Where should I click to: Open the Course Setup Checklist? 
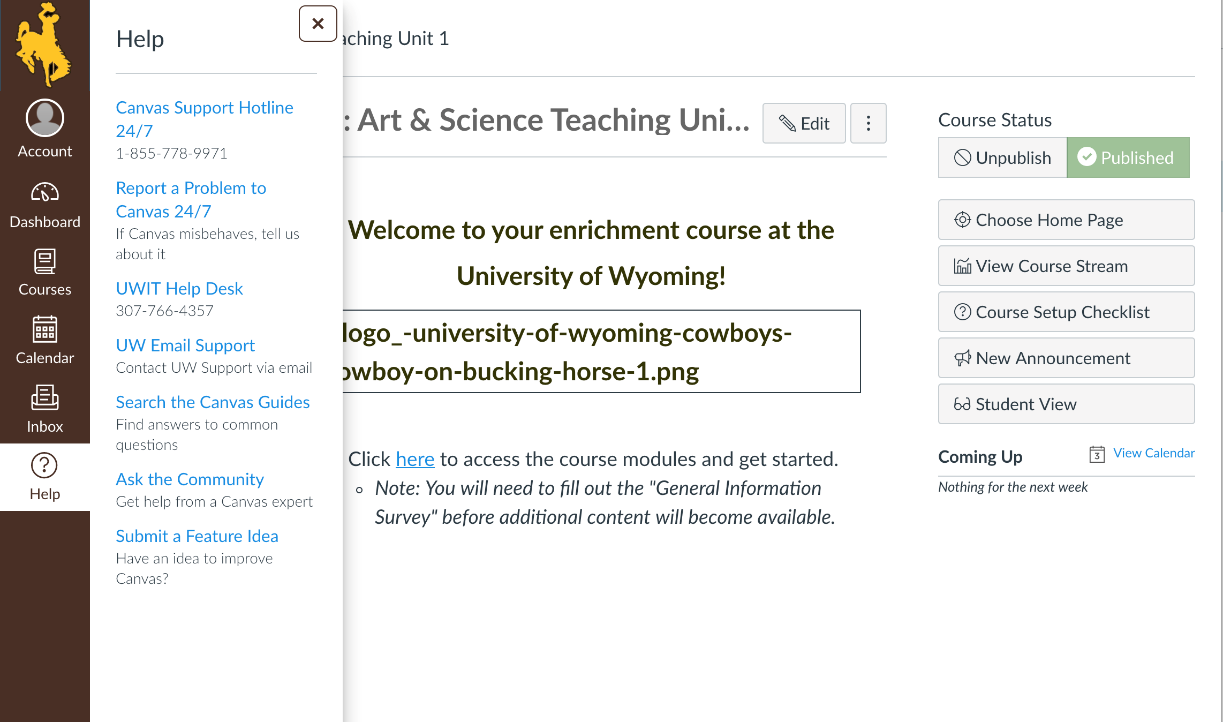pyautogui.click(x=1066, y=312)
